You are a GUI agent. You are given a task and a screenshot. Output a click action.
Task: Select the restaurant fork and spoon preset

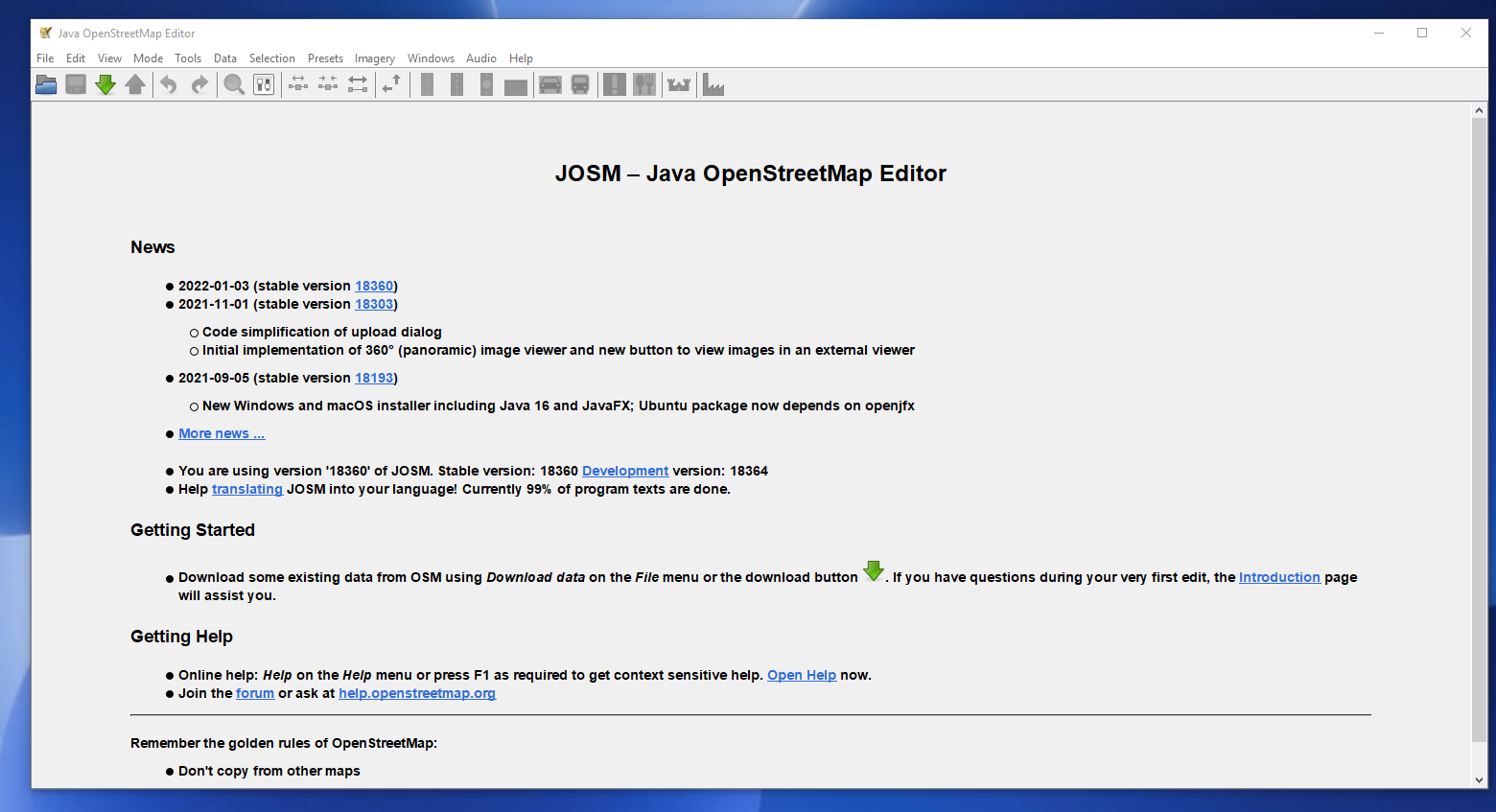(x=644, y=85)
